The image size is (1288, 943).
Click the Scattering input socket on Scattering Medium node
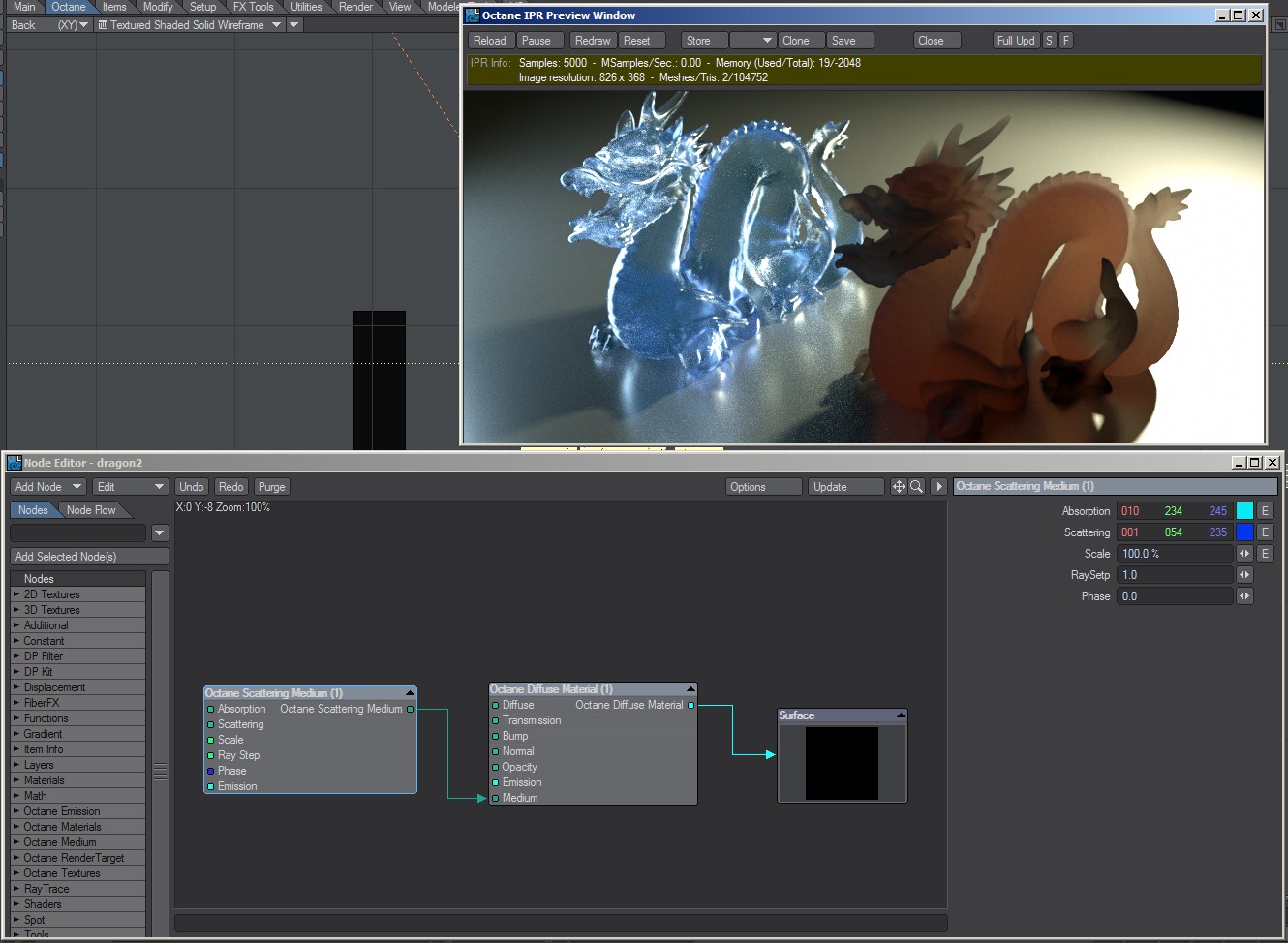coord(210,725)
